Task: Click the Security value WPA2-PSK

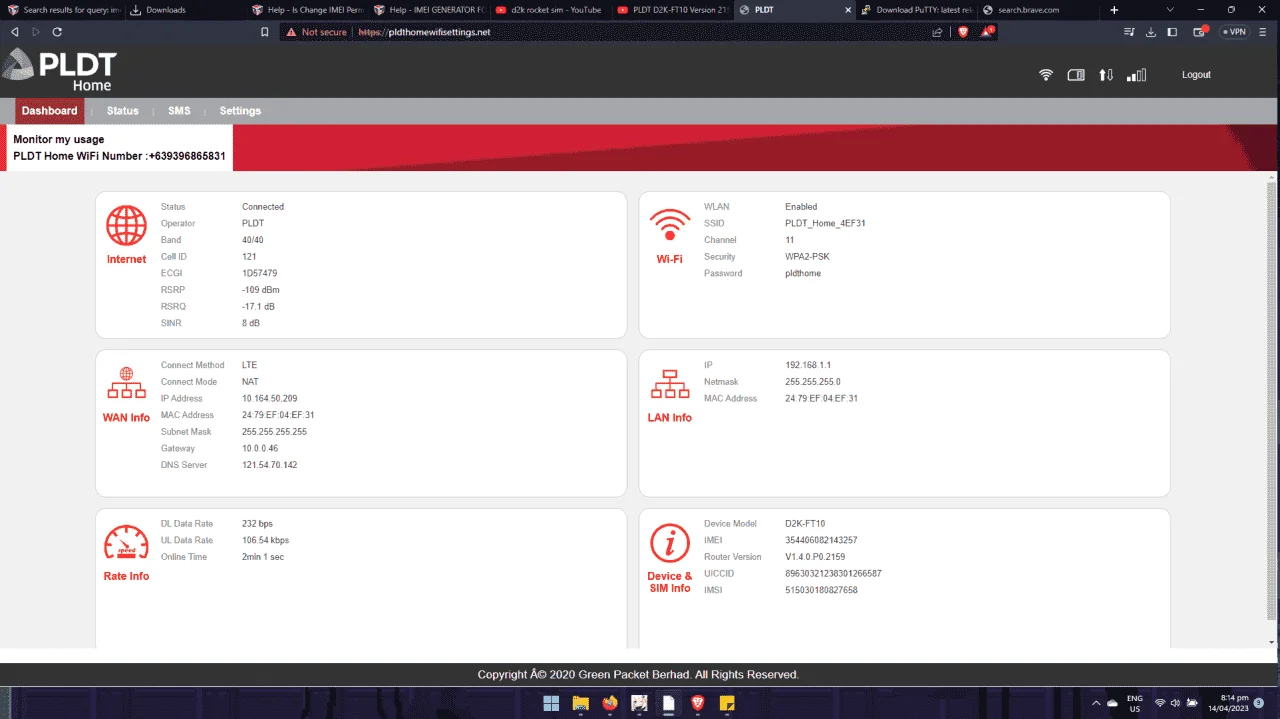Action: [807, 257]
